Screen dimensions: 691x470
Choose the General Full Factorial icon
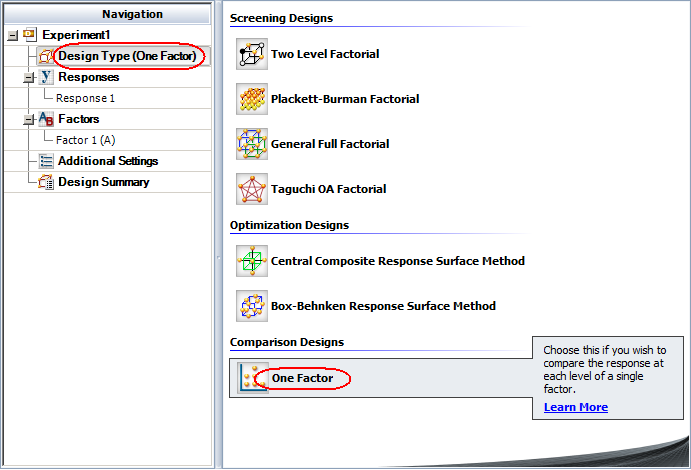point(252,144)
